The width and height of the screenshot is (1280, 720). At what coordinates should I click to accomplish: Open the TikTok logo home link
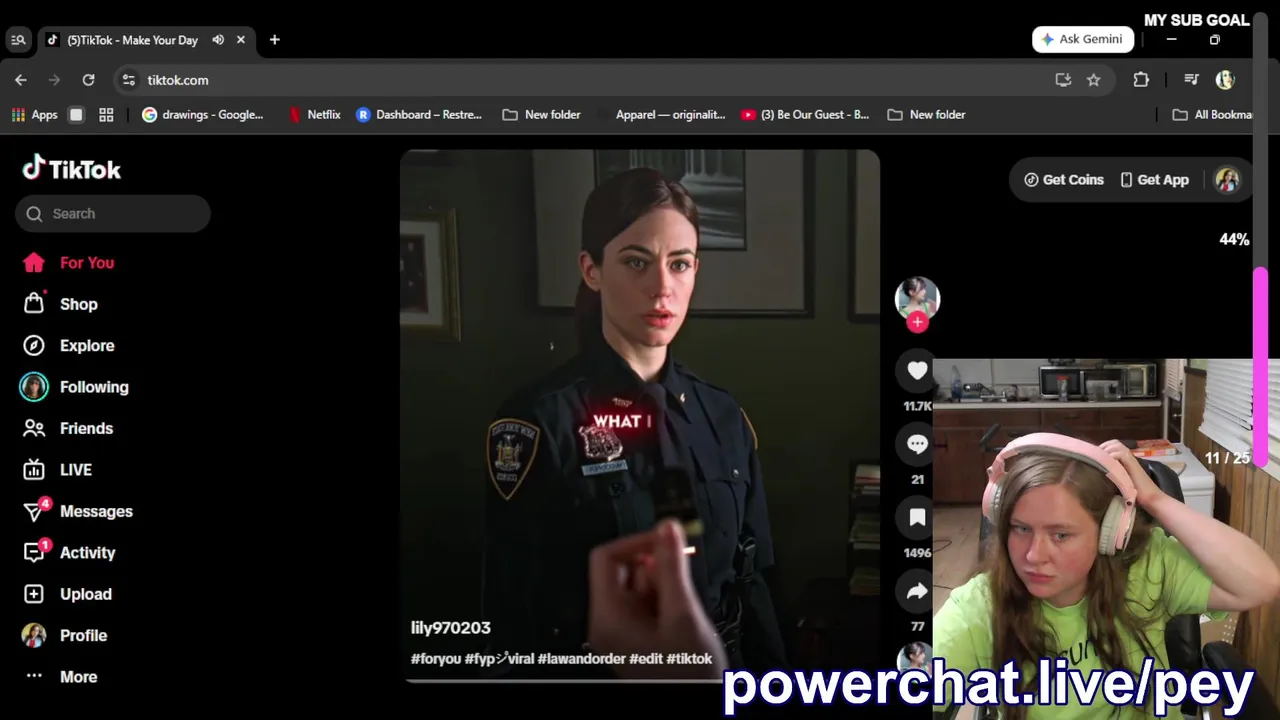click(x=72, y=169)
